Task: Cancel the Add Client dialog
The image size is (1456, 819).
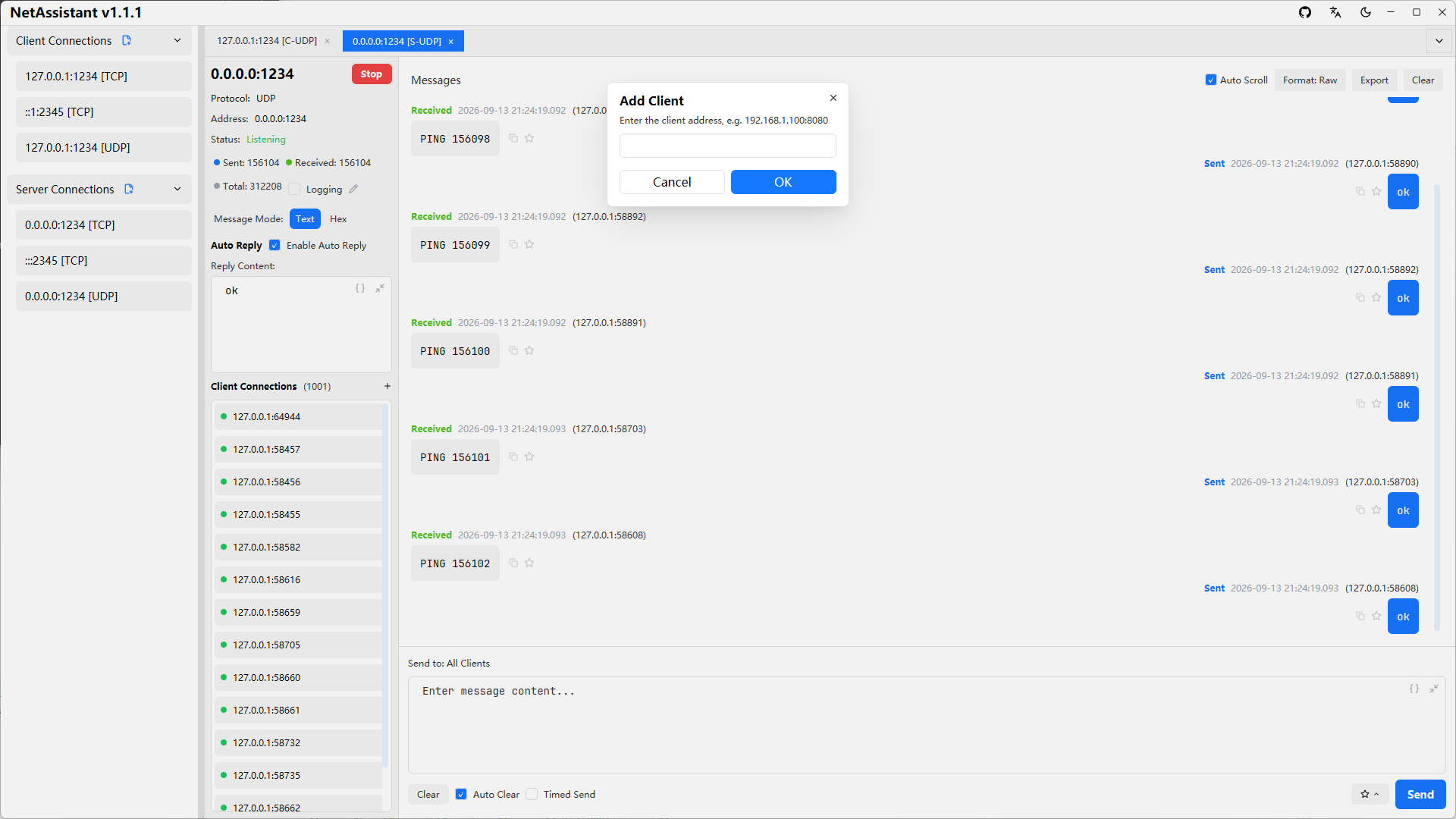Action: tap(672, 182)
